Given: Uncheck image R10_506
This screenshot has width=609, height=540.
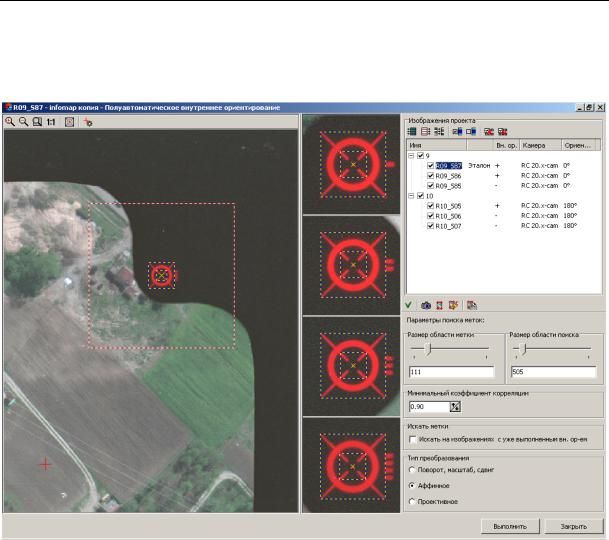Looking at the screenshot, I should tap(430, 216).
